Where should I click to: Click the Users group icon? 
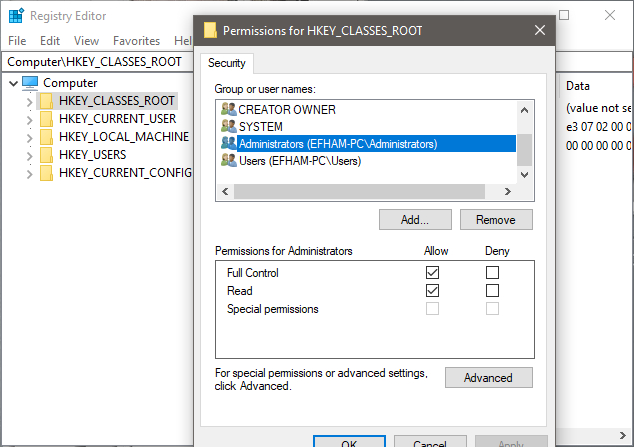tap(228, 160)
